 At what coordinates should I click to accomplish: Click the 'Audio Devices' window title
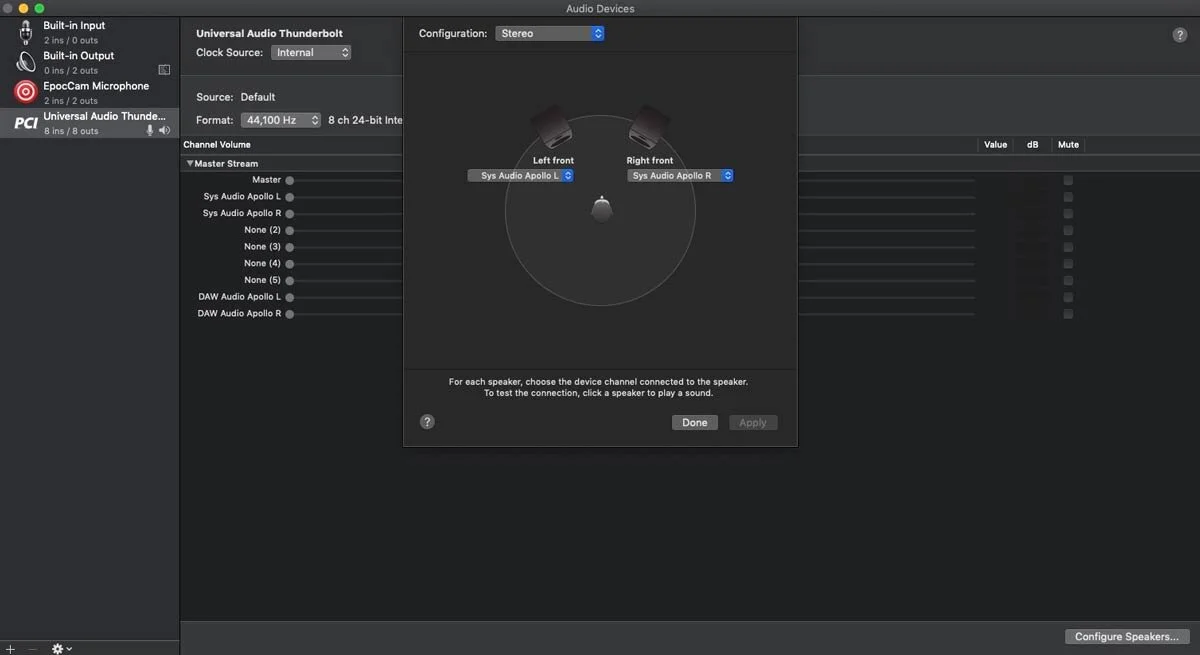click(600, 9)
